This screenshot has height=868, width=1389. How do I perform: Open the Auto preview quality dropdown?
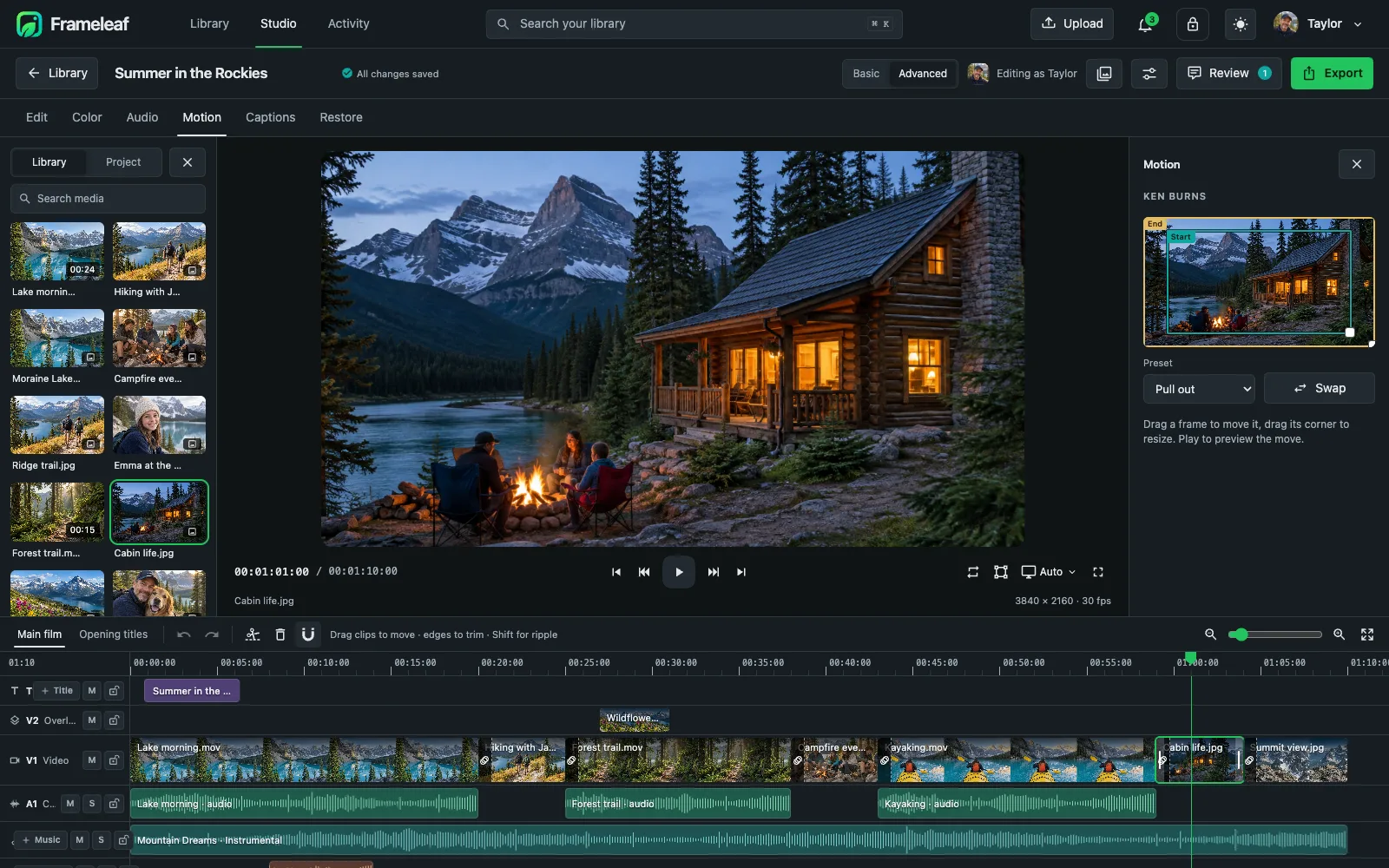pos(1049,572)
